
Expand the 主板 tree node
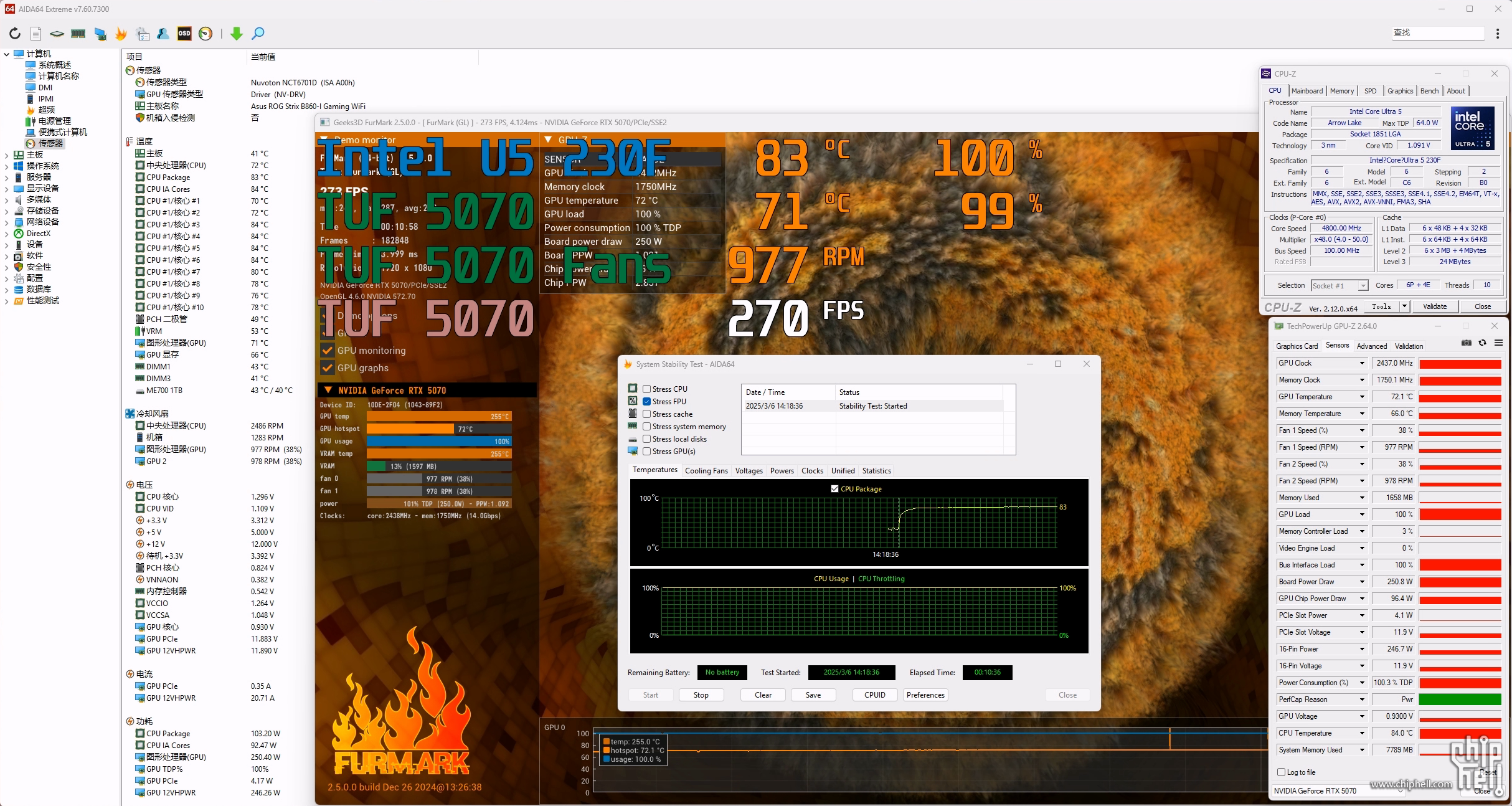pyautogui.click(x=6, y=155)
